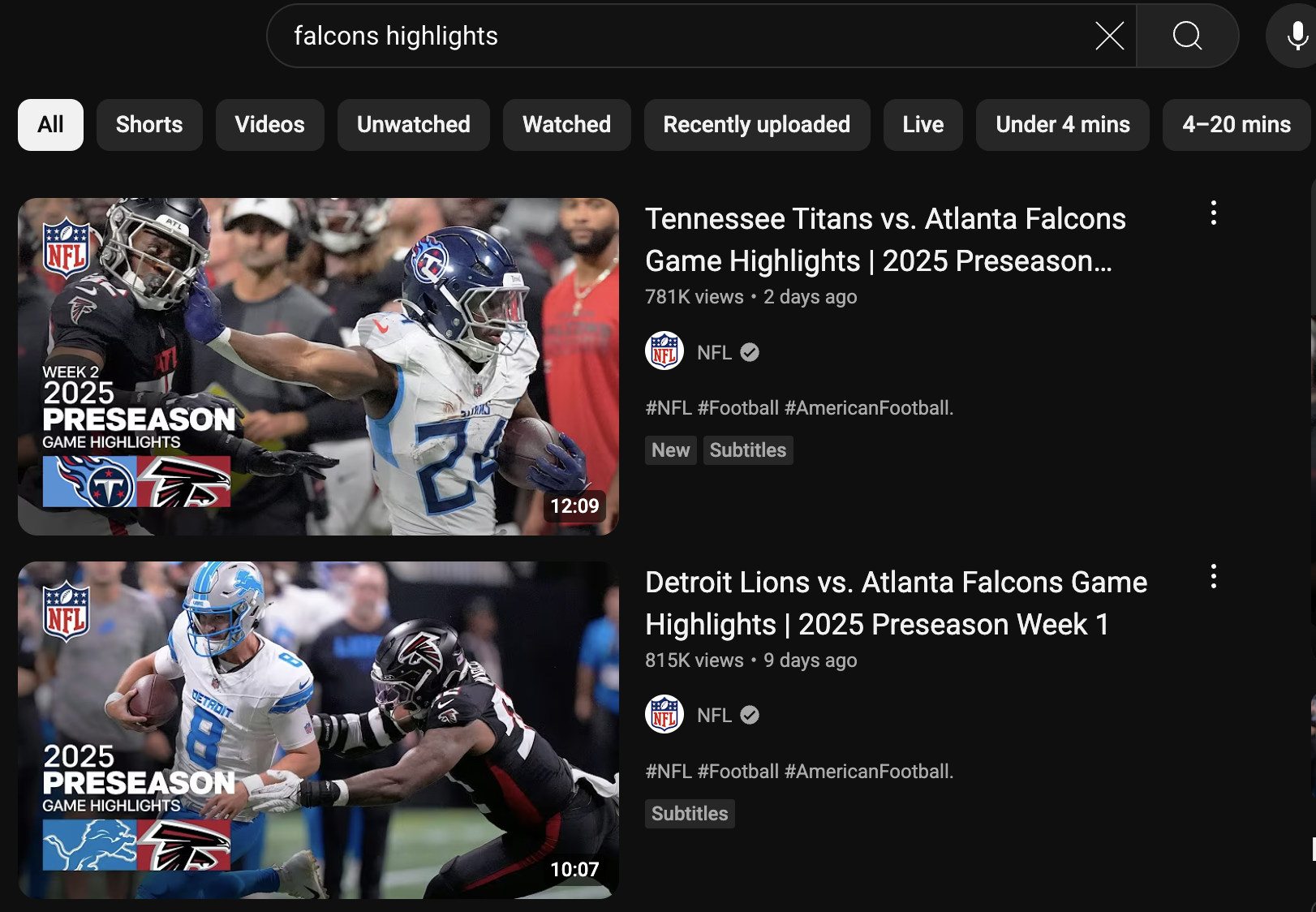The image size is (1316, 912).
Task: Open Detroit Lions vs. Atlanta Falcons title
Action: [896, 604]
